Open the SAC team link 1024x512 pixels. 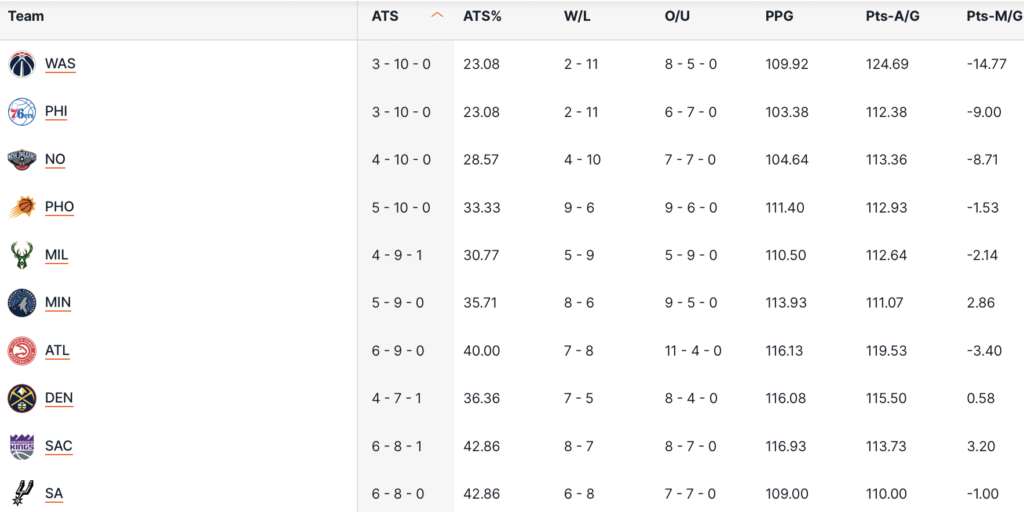tap(59, 446)
